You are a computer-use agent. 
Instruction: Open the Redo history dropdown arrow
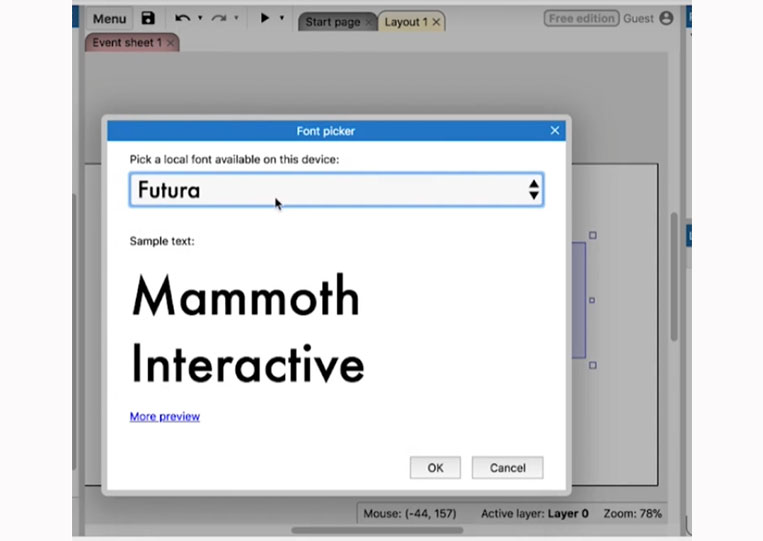pyautogui.click(x=236, y=18)
